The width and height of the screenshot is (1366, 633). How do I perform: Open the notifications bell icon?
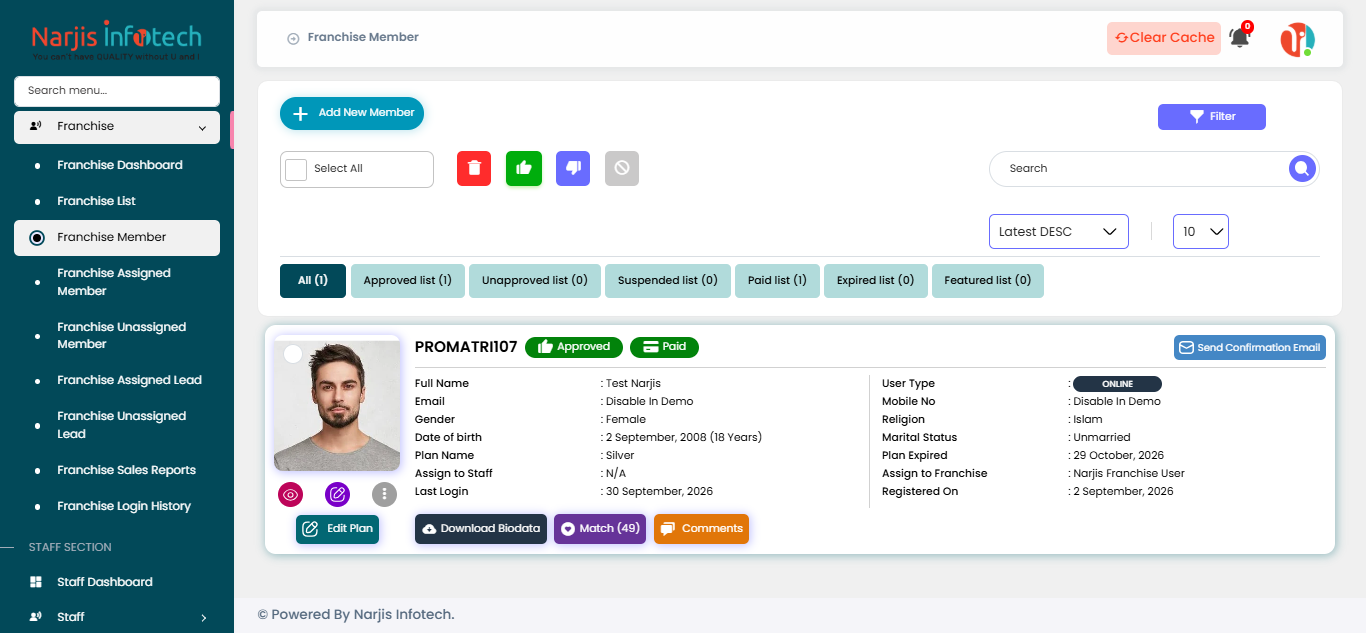coord(1240,38)
